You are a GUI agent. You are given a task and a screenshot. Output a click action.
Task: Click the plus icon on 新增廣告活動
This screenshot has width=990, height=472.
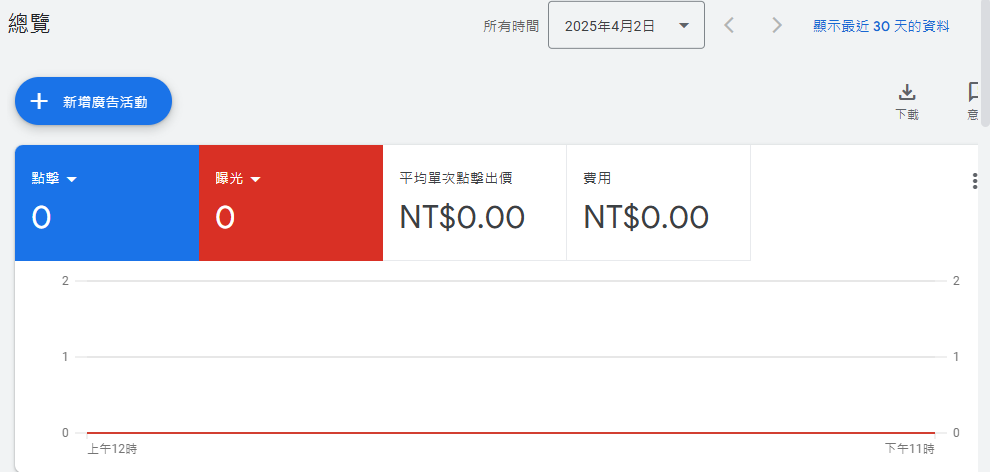(39, 102)
